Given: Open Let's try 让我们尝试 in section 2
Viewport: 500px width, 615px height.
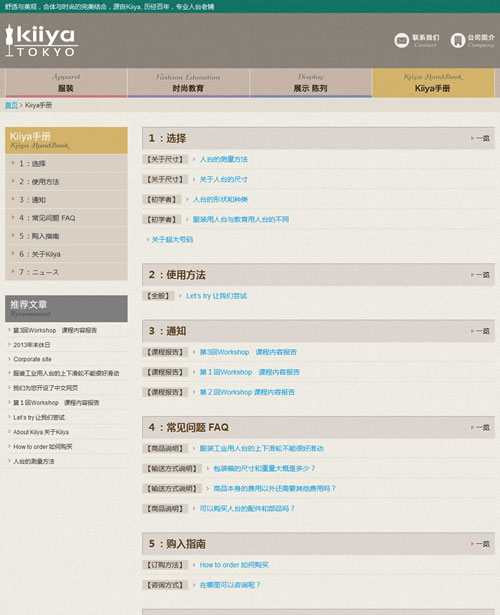Looking at the screenshot, I should coord(216,296).
